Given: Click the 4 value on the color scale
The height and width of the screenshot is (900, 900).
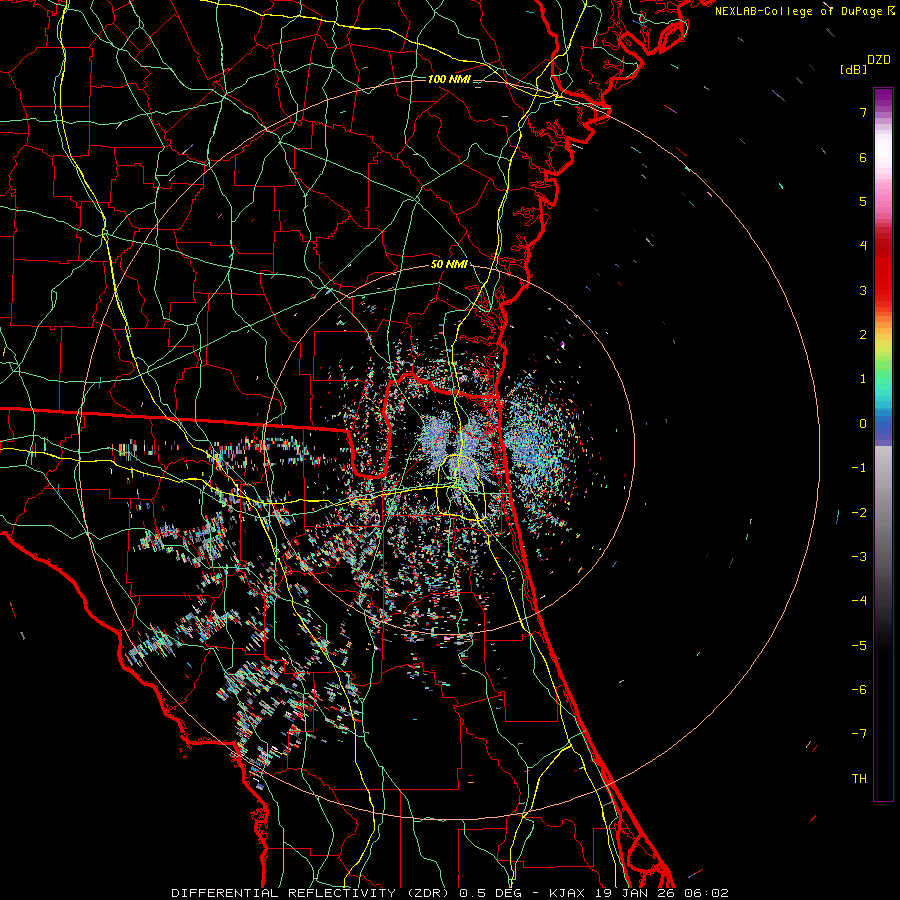Looking at the screenshot, I should pyautogui.click(x=863, y=246).
